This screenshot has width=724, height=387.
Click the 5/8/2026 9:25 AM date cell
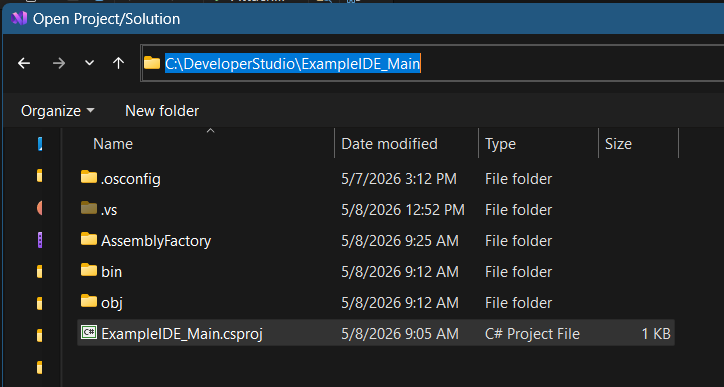[x=400, y=241]
